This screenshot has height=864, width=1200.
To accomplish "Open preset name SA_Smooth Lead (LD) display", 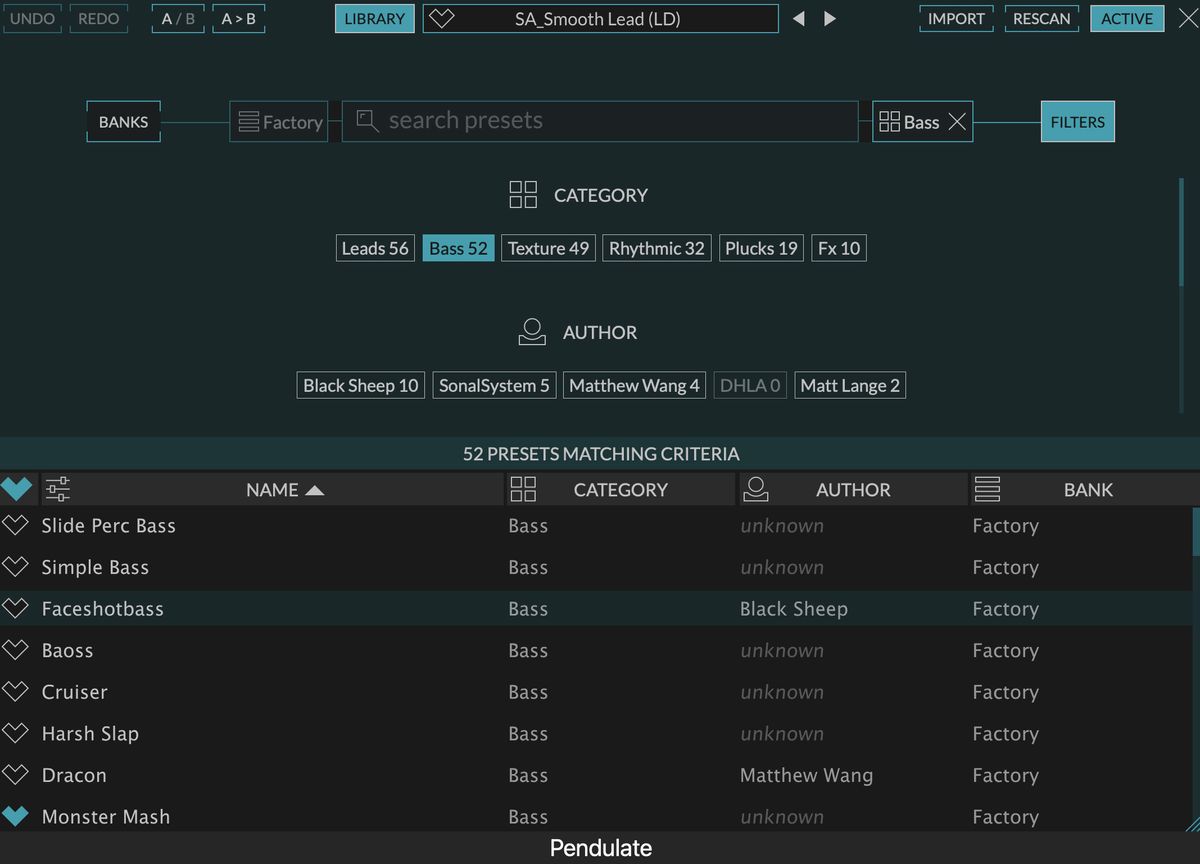I will coord(600,18).
